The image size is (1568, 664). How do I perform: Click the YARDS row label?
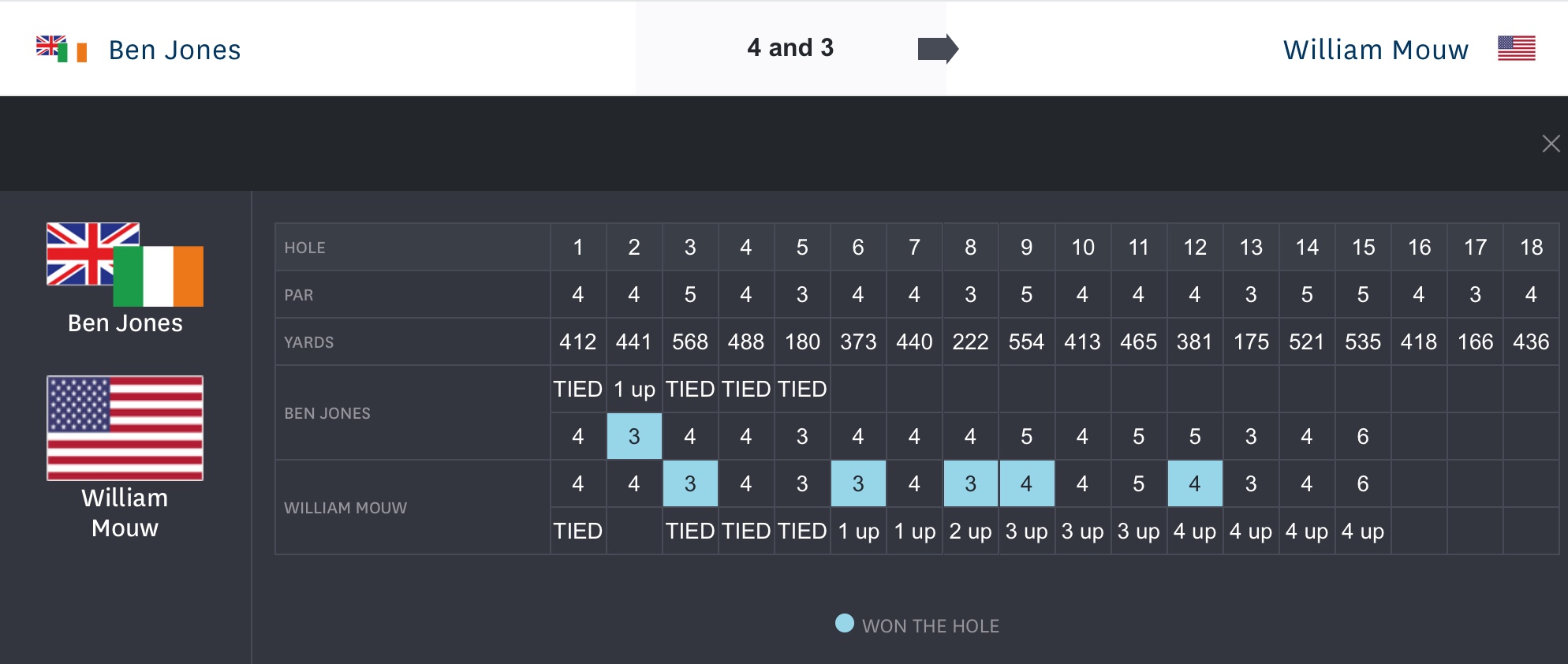tap(308, 342)
